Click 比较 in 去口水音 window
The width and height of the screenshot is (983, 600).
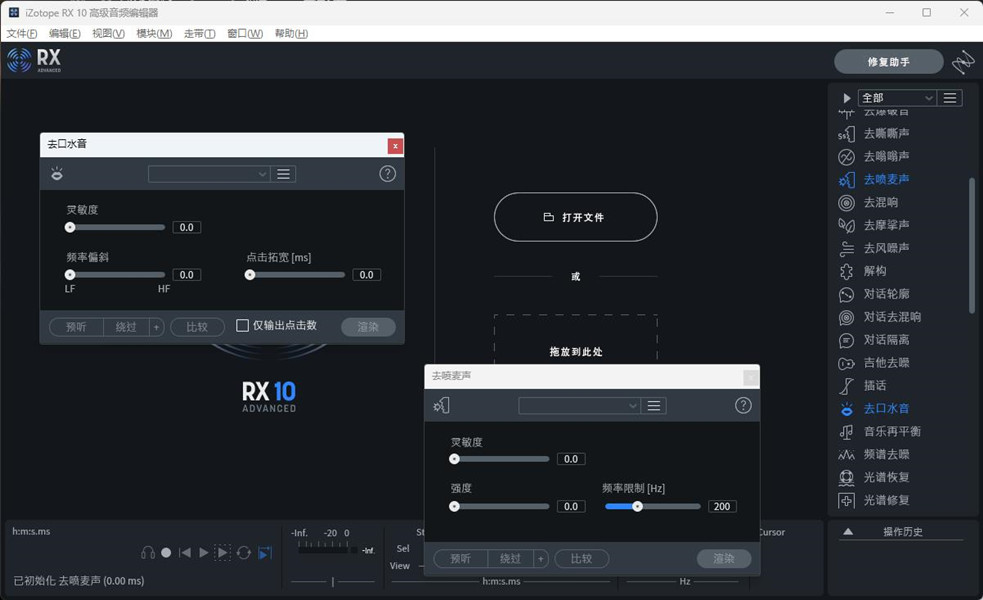tap(197, 327)
